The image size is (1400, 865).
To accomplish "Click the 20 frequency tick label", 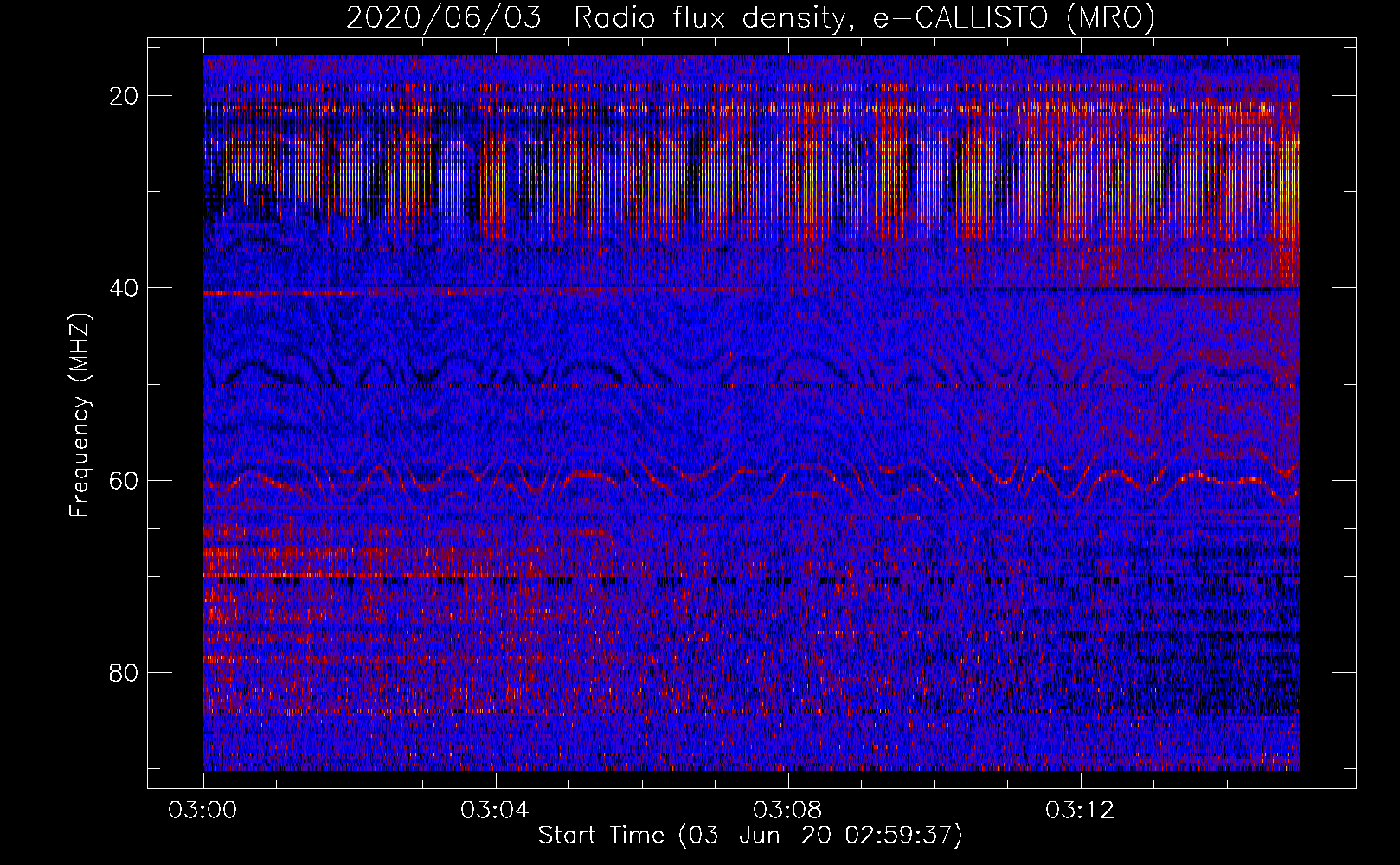I will tap(125, 96).
